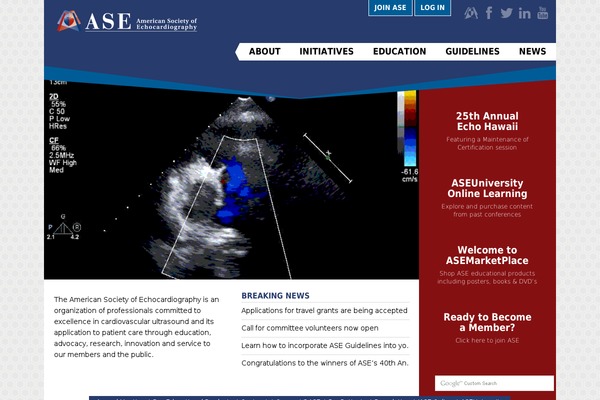Open travel grants applications news item
Viewport: 600px width, 400px height.
[324, 310]
